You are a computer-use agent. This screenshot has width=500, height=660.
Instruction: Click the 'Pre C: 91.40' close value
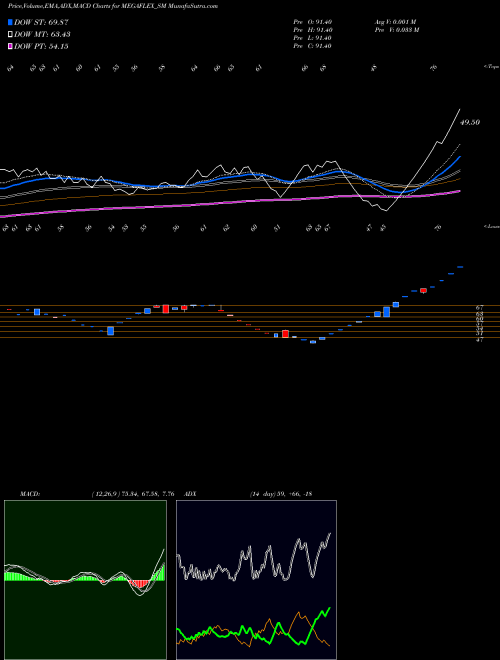pyautogui.click(x=313, y=46)
